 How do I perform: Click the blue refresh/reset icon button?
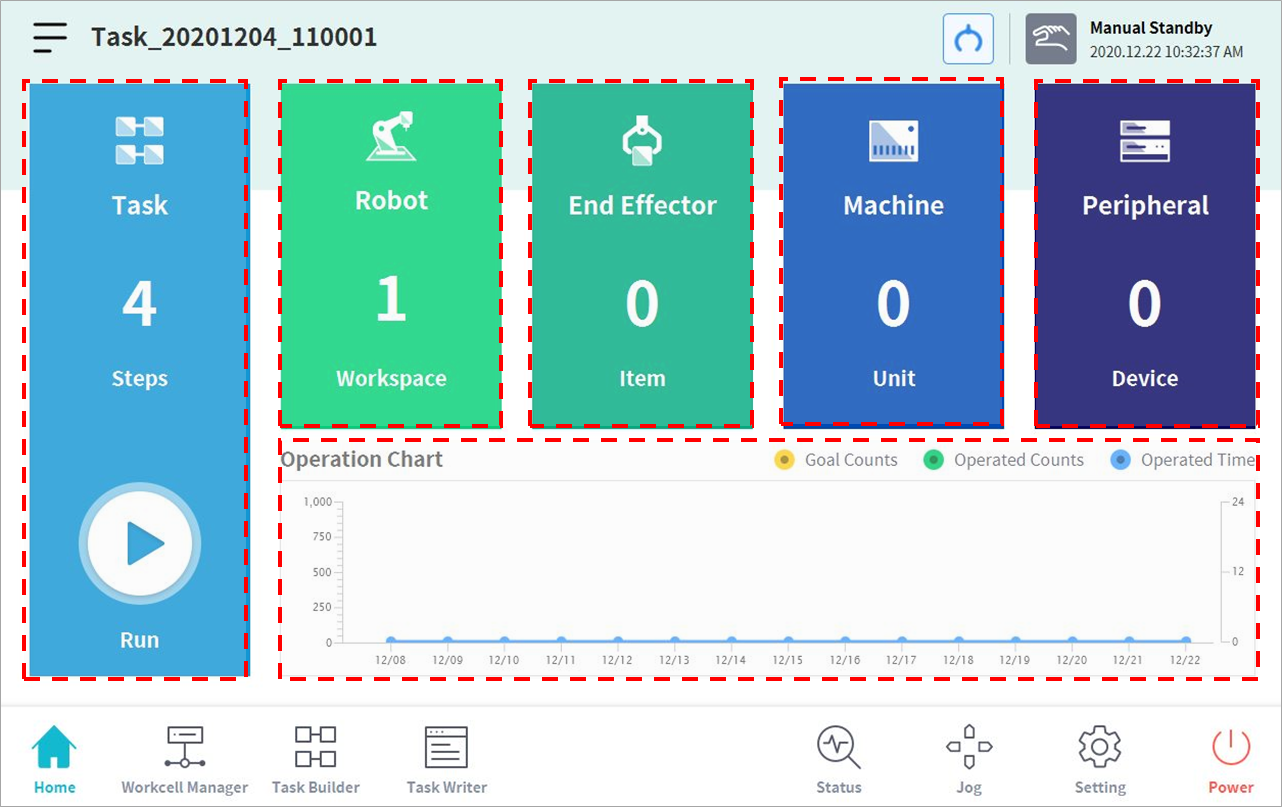968,39
